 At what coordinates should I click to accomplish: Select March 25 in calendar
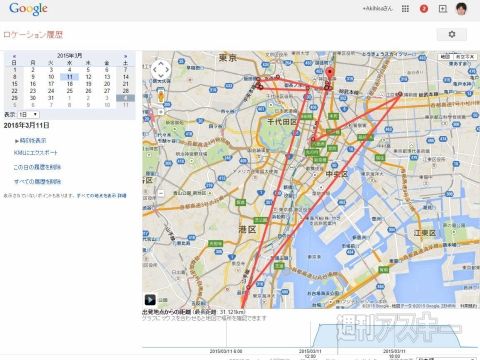(70, 91)
